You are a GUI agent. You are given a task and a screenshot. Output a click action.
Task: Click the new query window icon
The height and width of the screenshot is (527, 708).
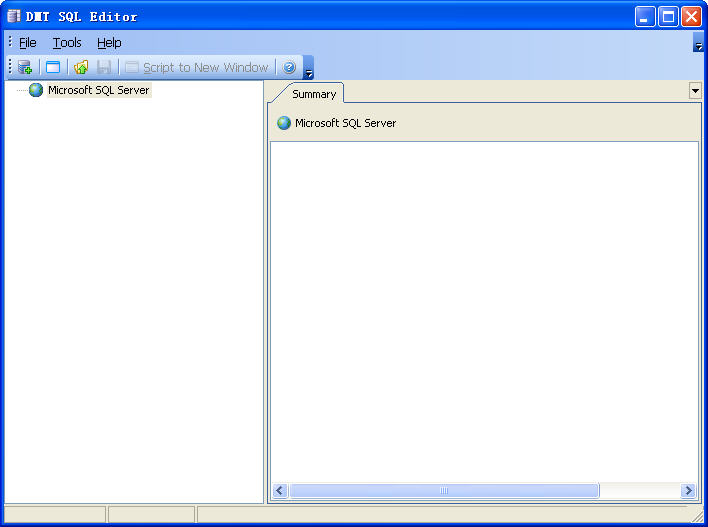click(x=53, y=68)
